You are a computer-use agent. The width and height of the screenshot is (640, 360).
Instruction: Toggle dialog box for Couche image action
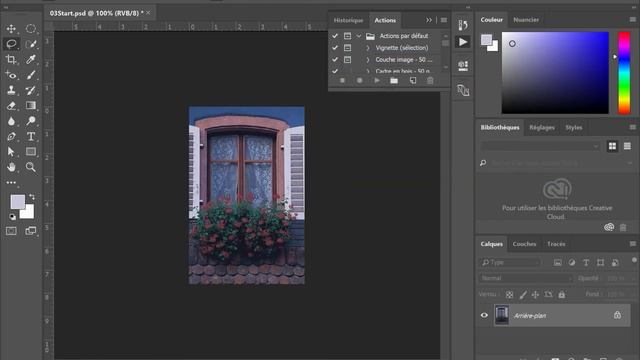(x=347, y=60)
